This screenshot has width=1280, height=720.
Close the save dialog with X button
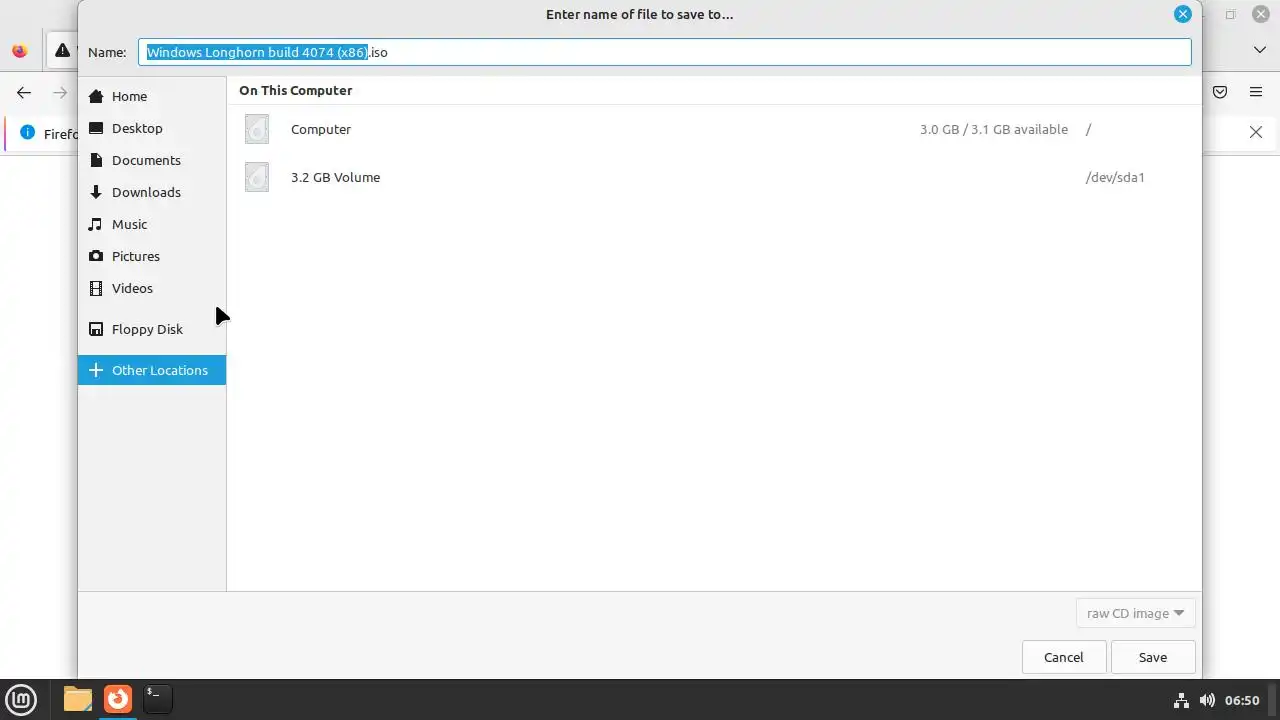[1183, 14]
